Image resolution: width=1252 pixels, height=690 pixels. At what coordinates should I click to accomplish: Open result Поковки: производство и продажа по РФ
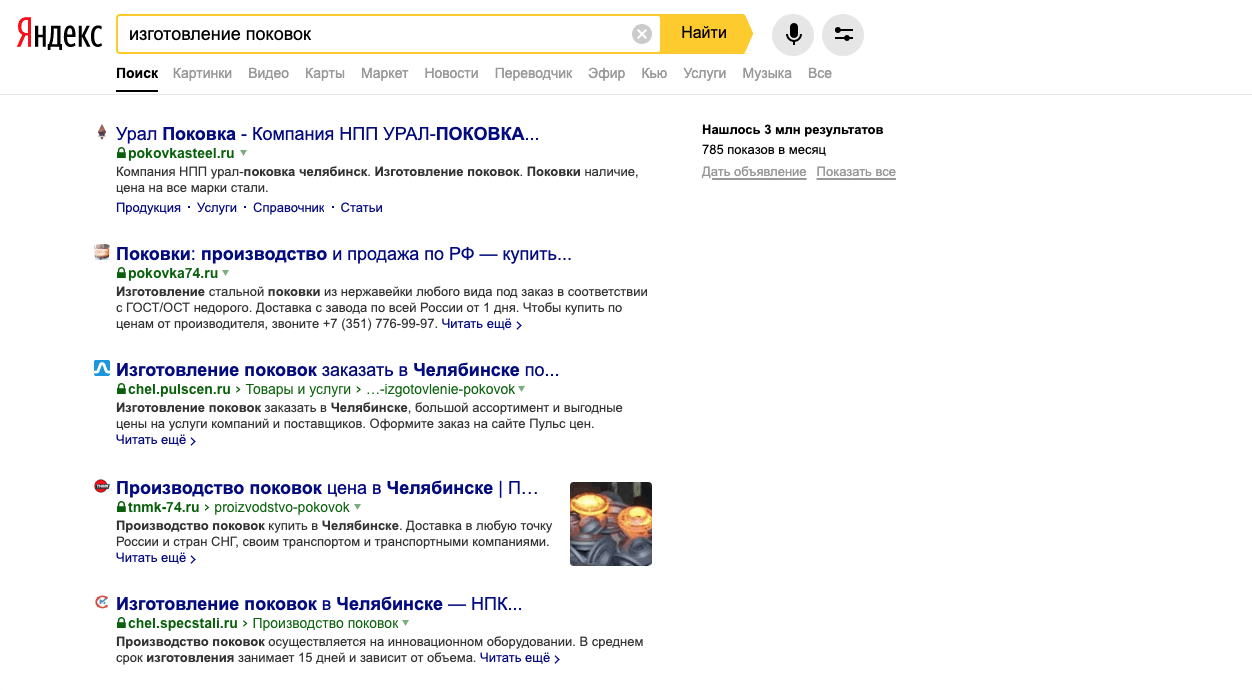coord(344,254)
